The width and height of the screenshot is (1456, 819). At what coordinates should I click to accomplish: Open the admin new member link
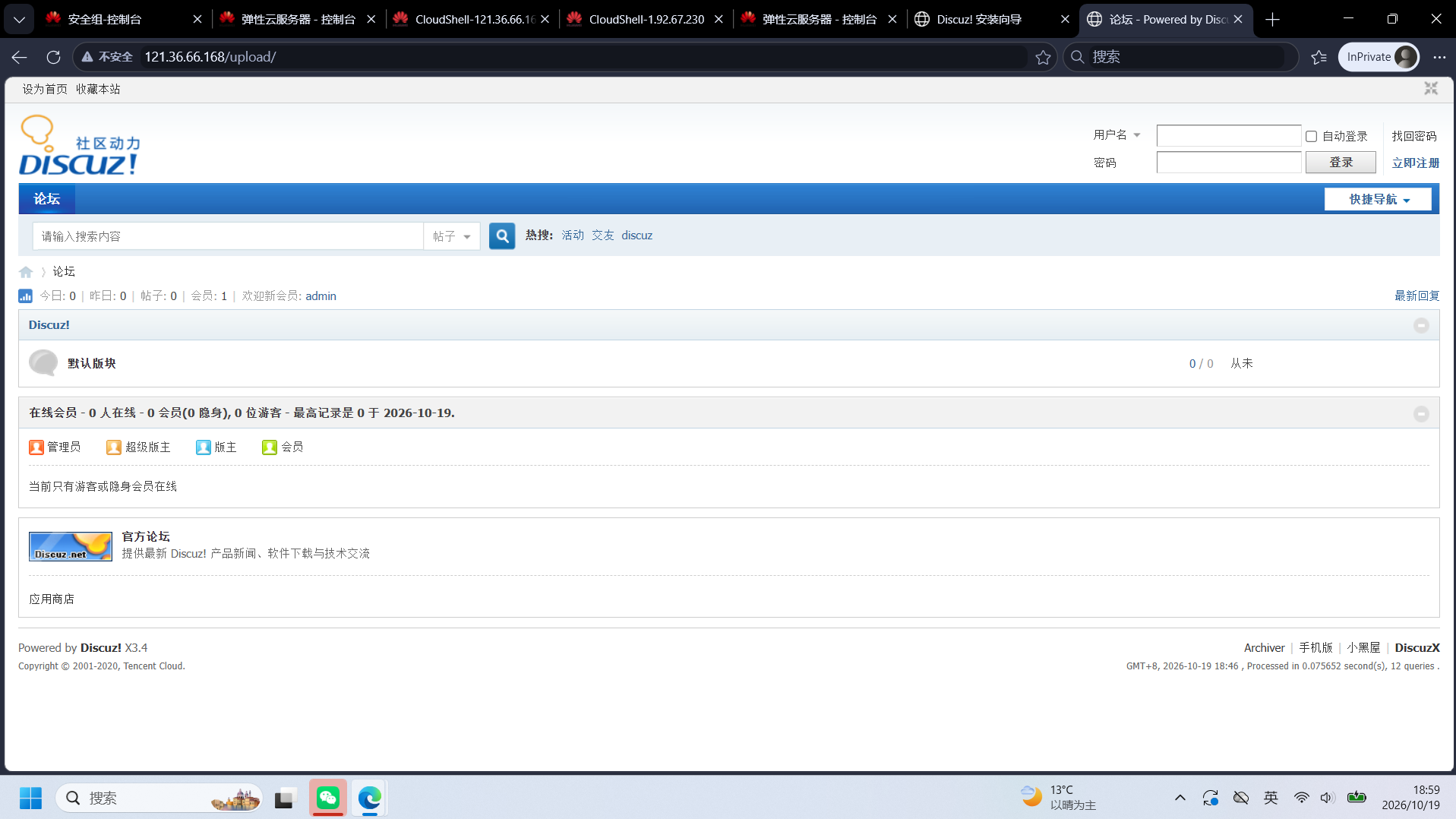321,296
